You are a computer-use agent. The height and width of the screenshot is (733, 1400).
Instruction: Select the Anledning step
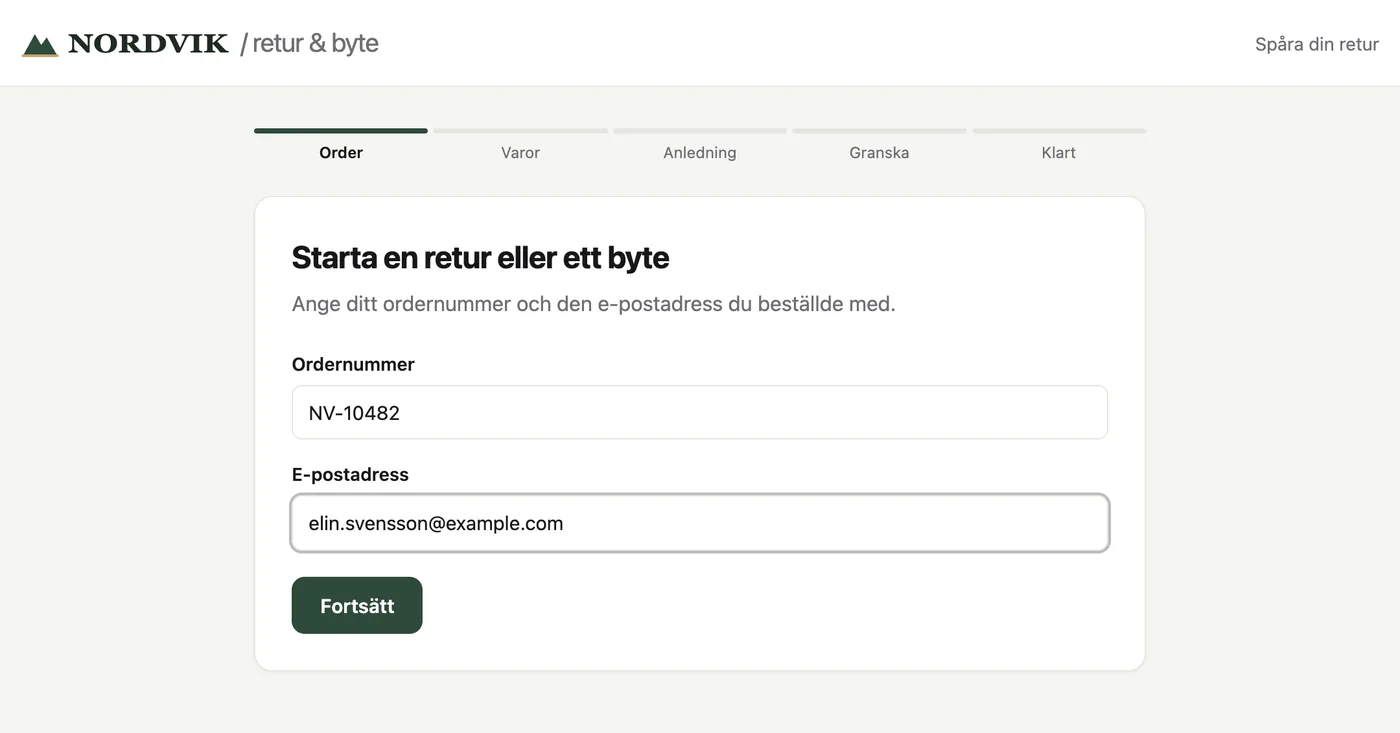(x=700, y=145)
